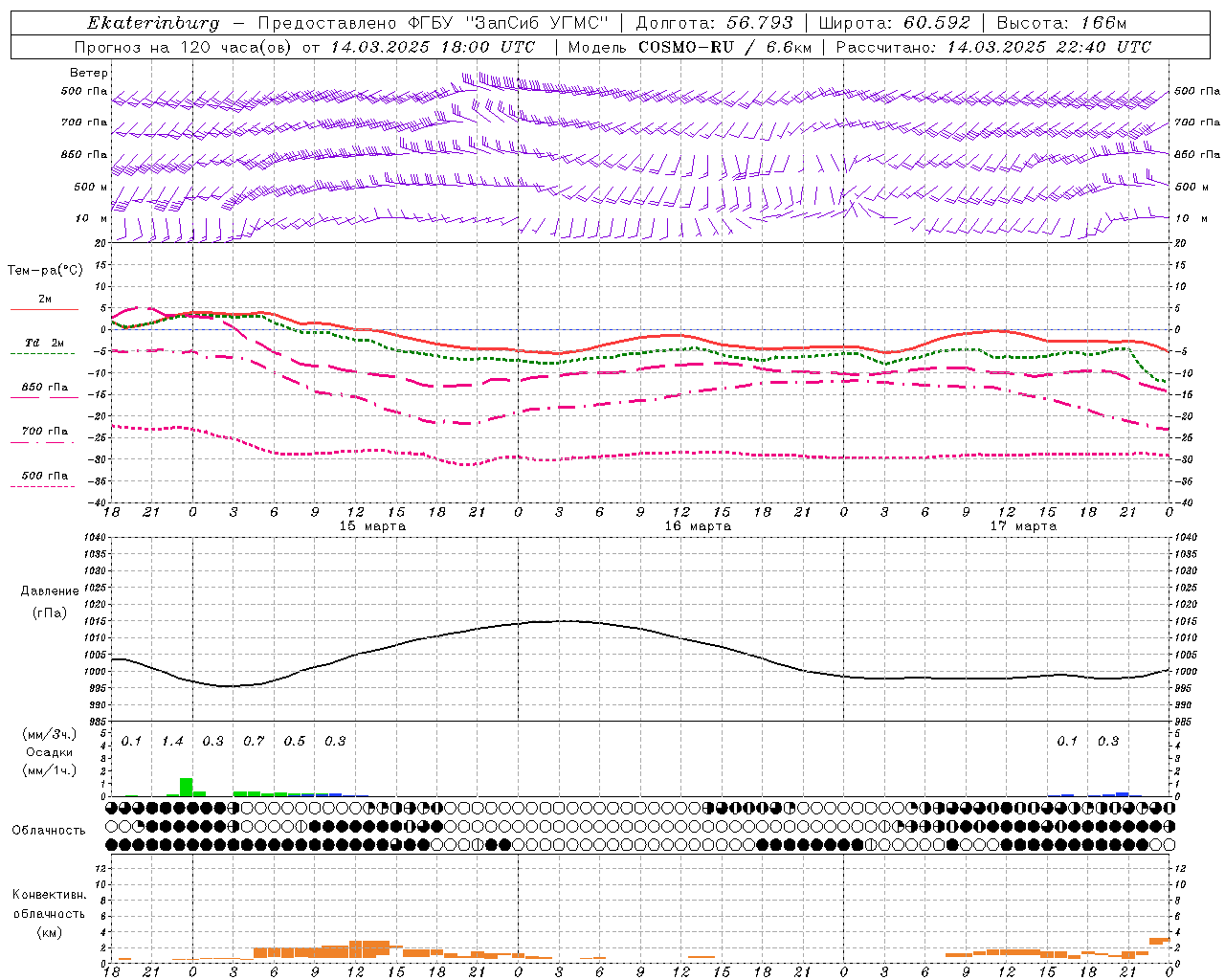
Task: Click the "Широта: 60.592" value
Action: pyautogui.click(x=895, y=23)
